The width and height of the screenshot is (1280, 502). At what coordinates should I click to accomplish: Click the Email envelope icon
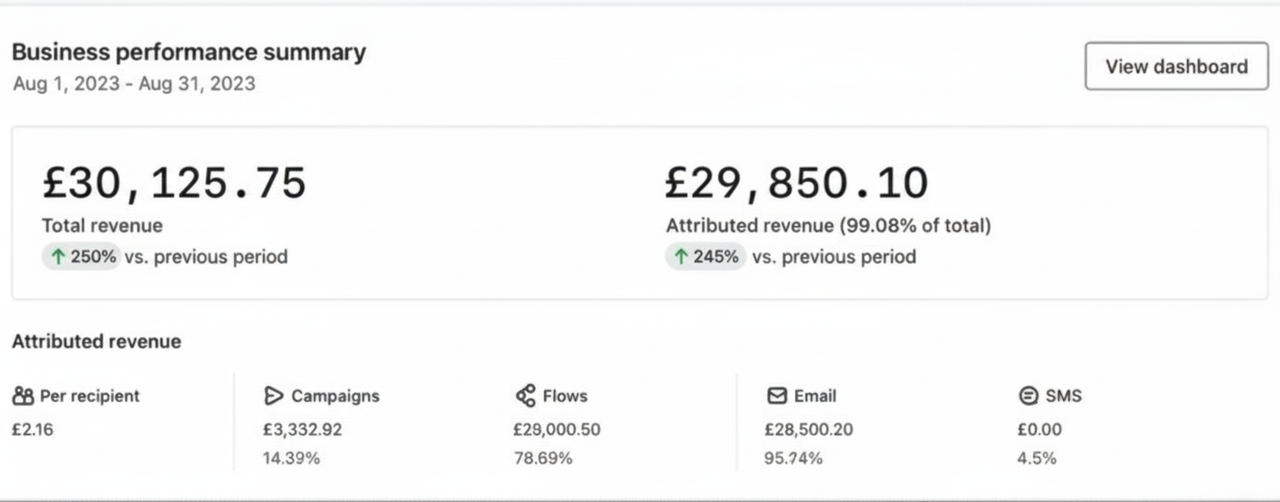(777, 396)
